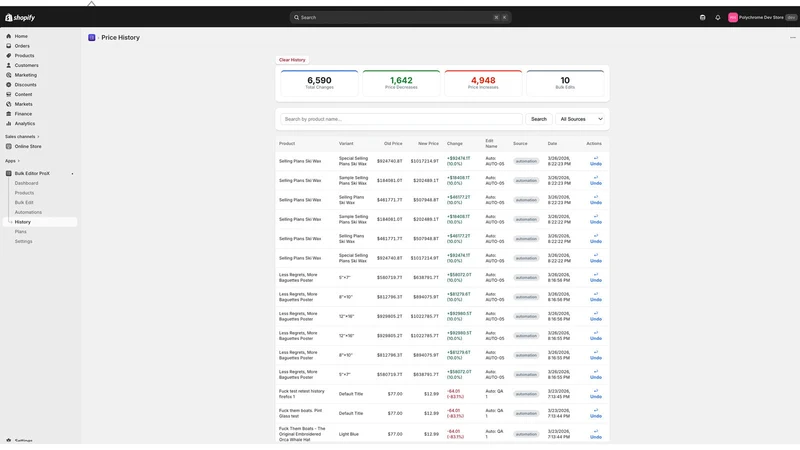Viewport: 800px width, 450px height.
Task: Open the Marketing icon
Action: (9, 75)
